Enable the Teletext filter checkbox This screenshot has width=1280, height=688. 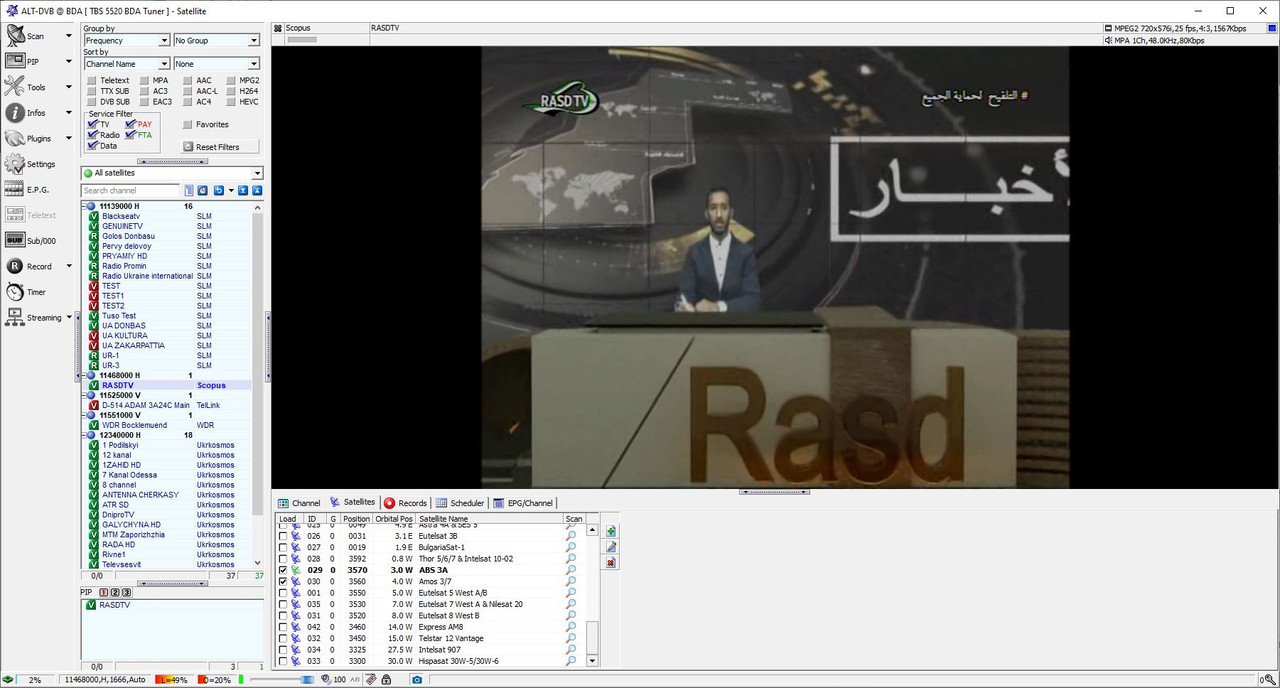92,80
